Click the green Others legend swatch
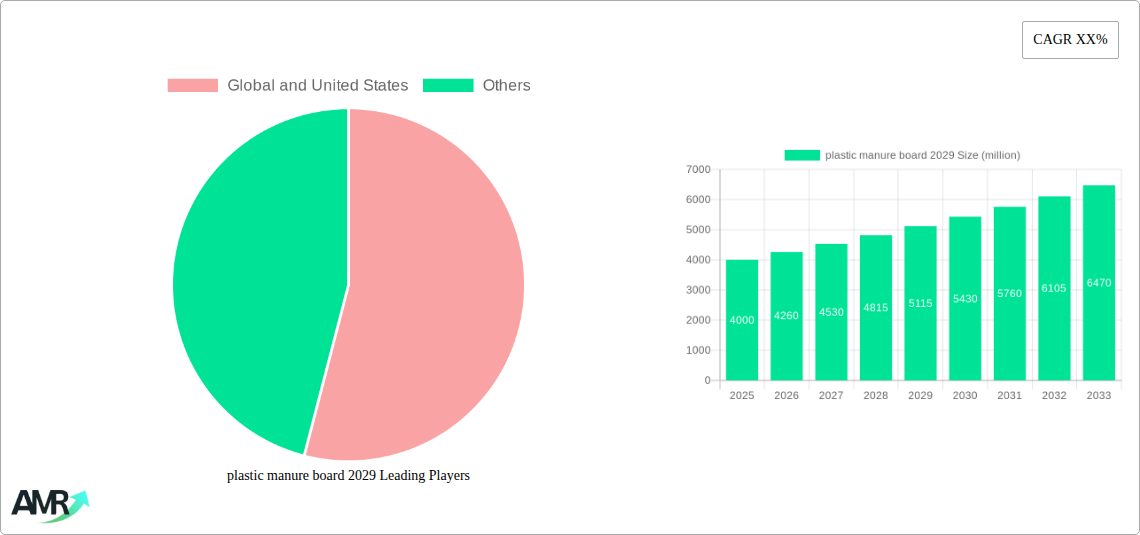The image size is (1140, 535). (447, 86)
